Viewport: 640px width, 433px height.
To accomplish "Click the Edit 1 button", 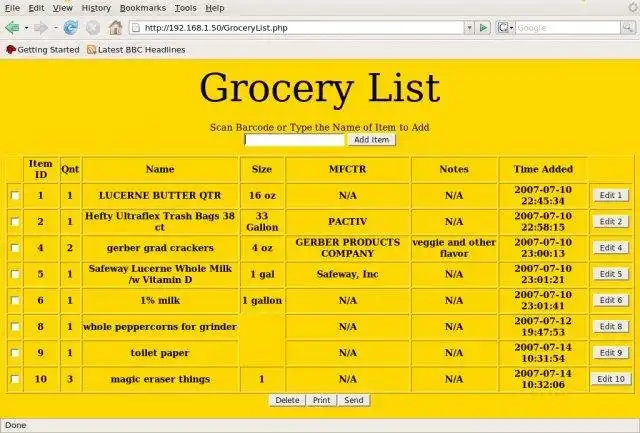I will pos(611,195).
